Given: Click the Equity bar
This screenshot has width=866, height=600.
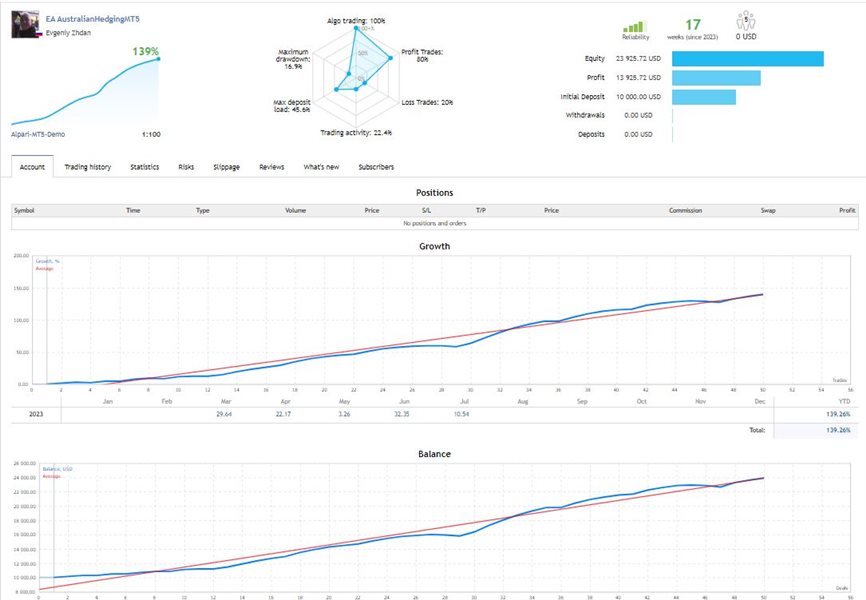Looking at the screenshot, I should point(748,59).
